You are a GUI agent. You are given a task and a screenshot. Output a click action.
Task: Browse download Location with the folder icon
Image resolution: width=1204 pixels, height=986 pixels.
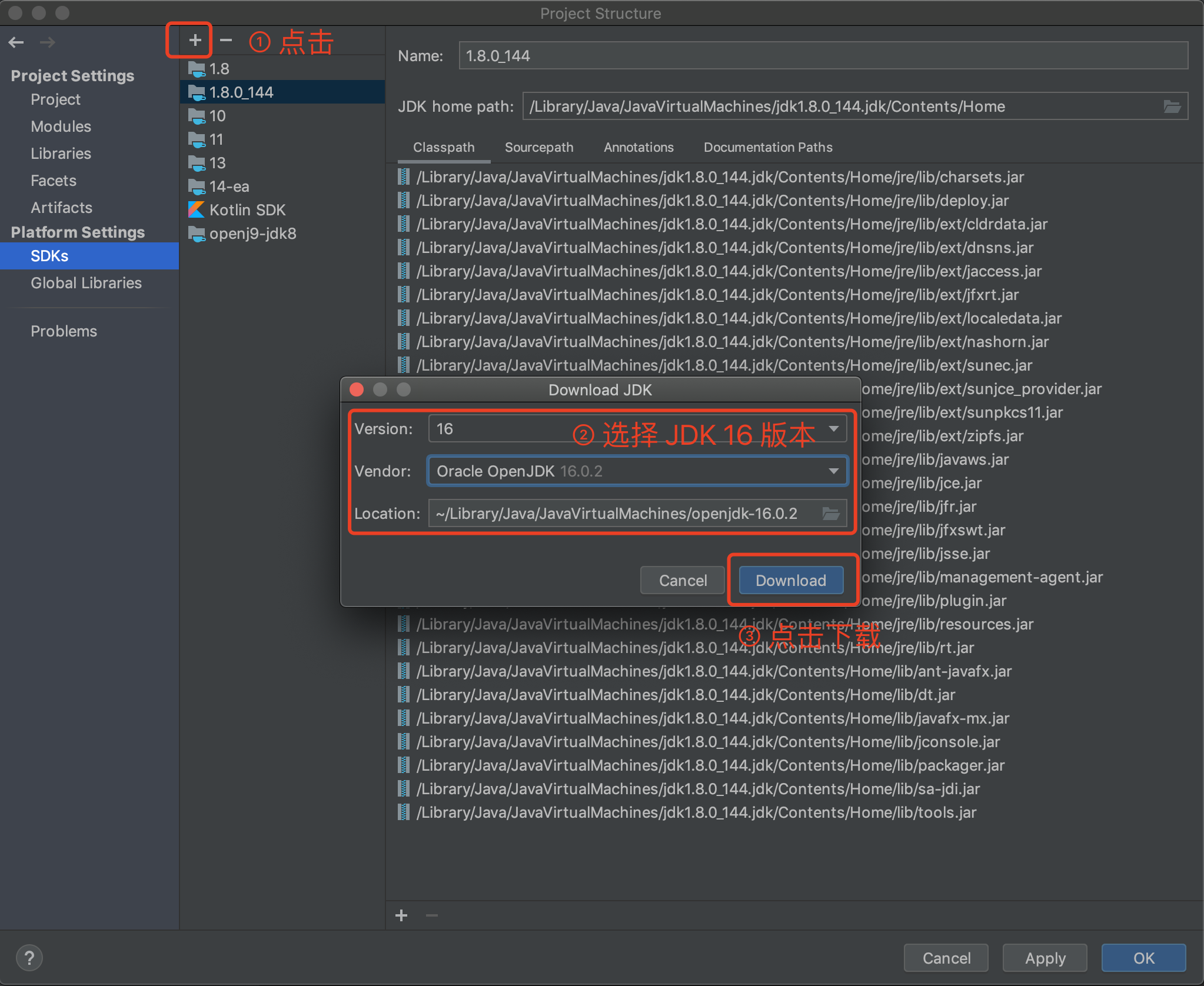830,513
